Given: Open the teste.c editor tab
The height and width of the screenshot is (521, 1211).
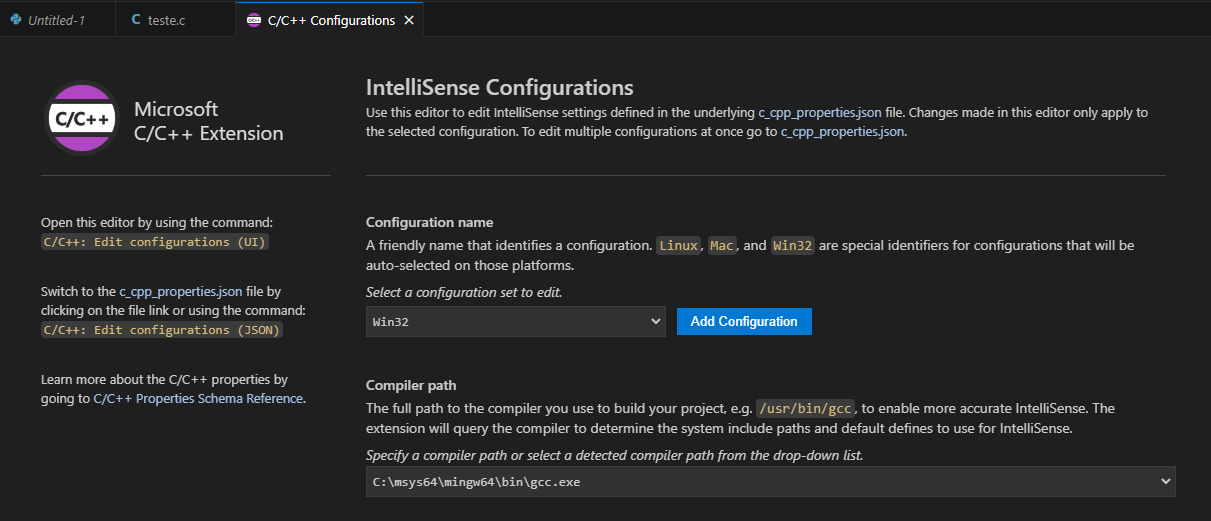Looking at the screenshot, I should [166, 20].
